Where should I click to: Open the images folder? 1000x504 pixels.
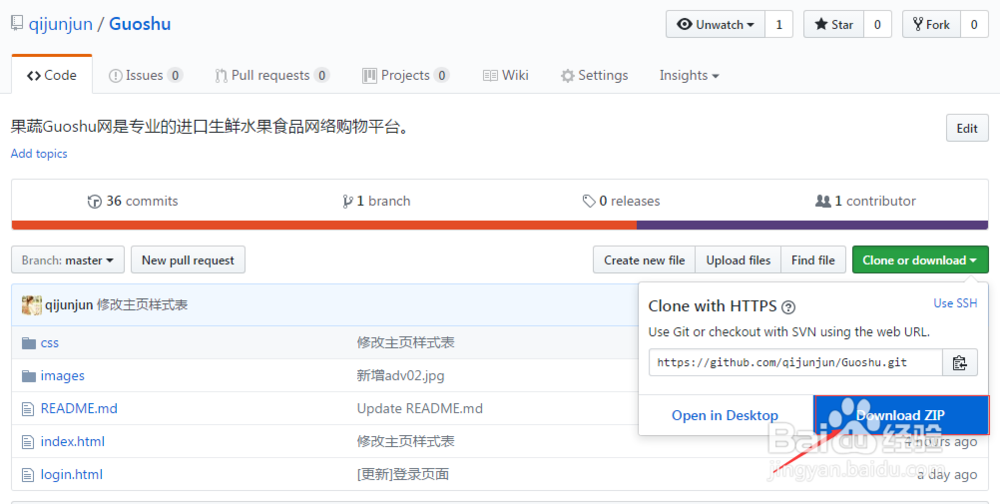[x=62, y=376]
